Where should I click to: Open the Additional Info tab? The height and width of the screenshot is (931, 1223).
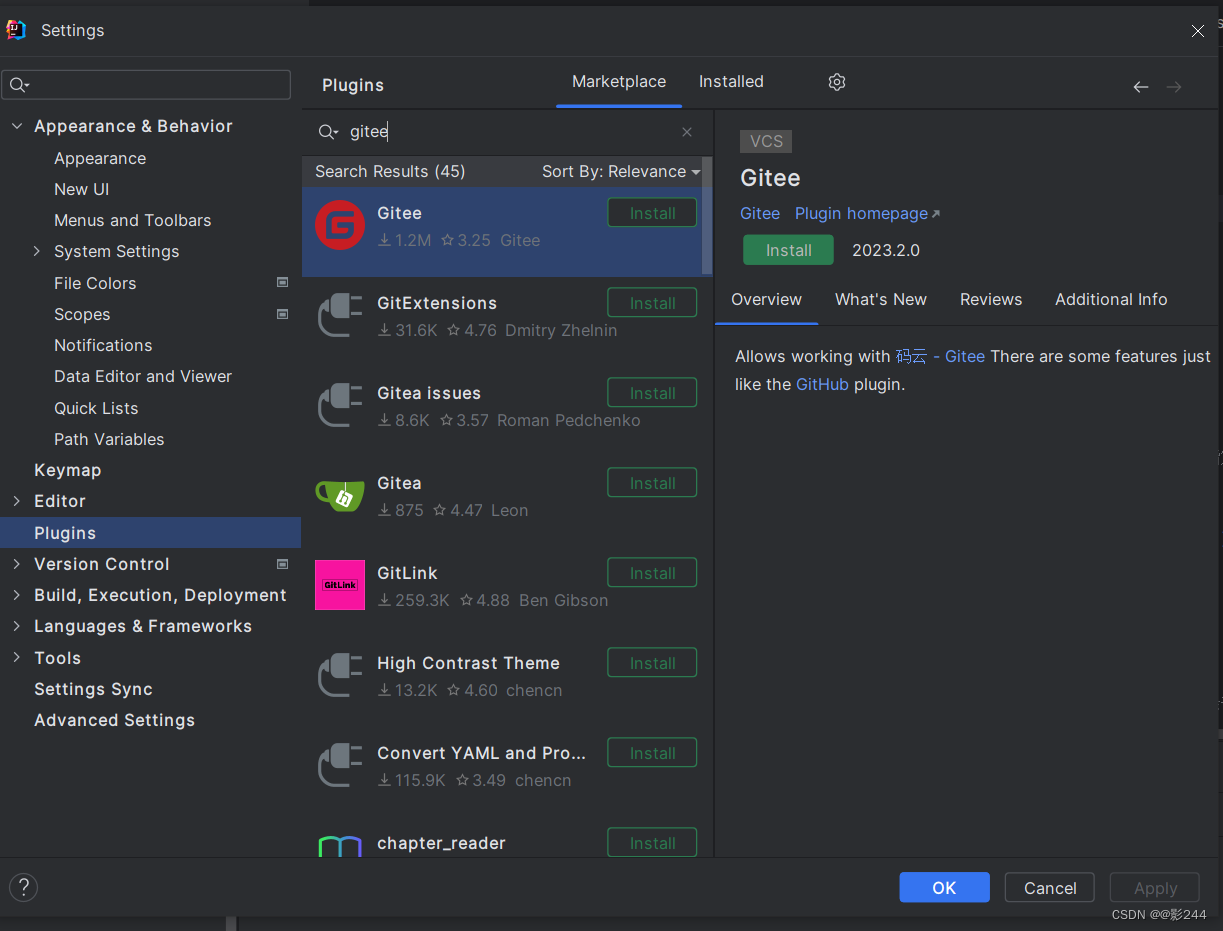[1111, 300]
